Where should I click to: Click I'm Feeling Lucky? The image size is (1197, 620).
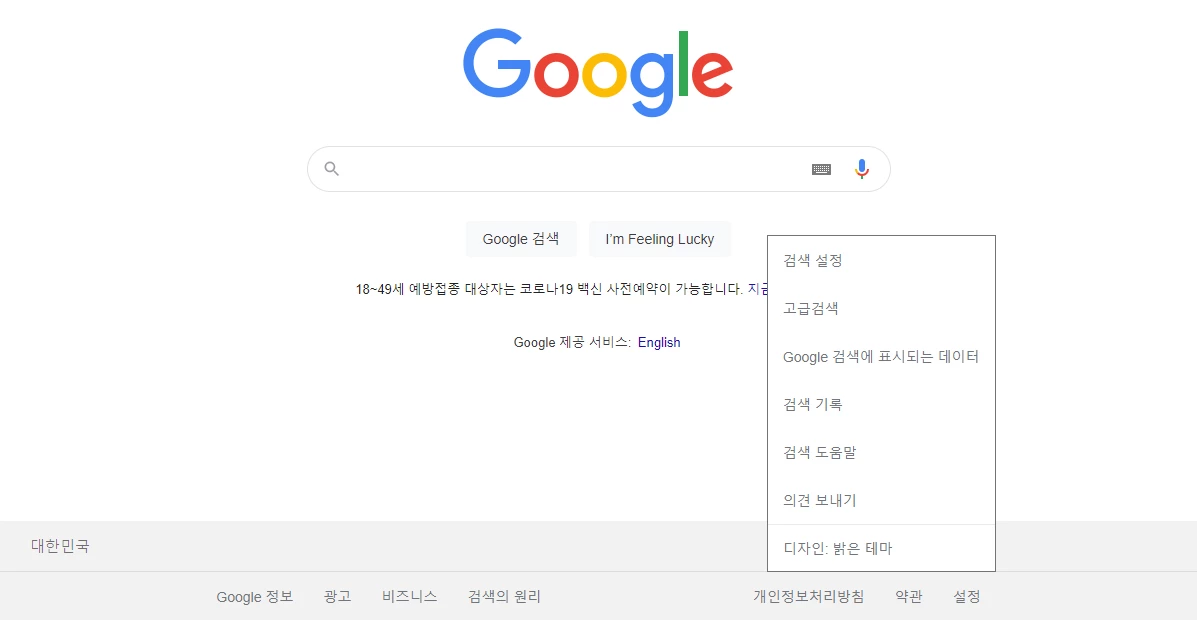(660, 239)
